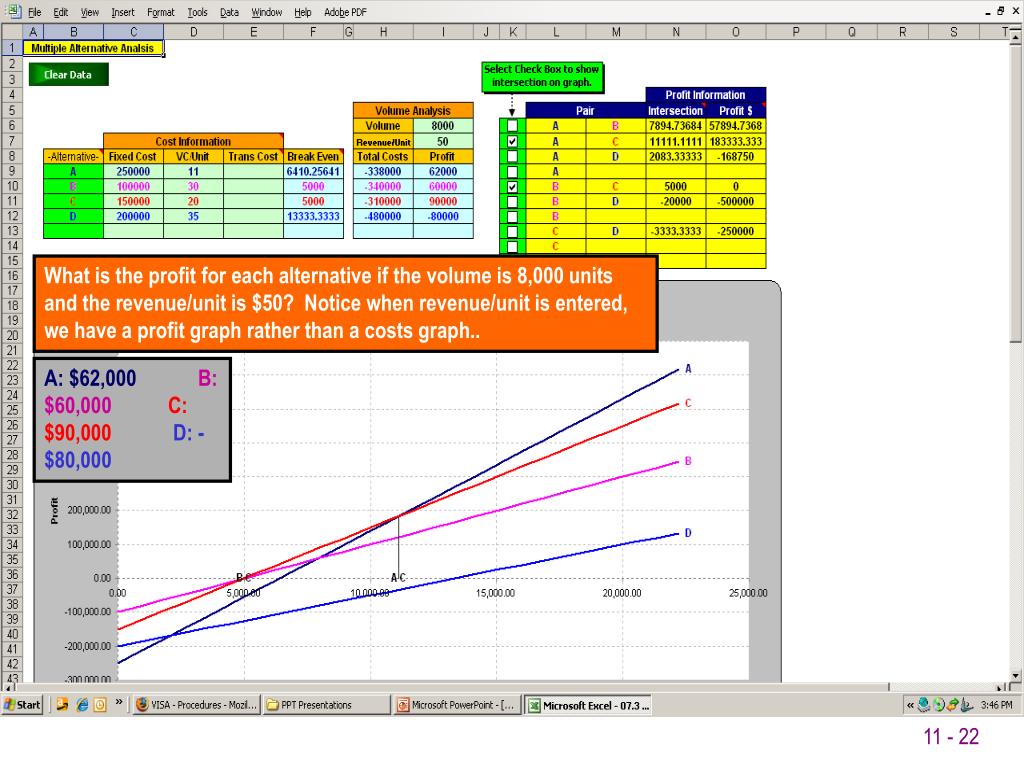Open the Insert menu
Image resolution: width=1024 pixels, height=768 pixels.
point(122,12)
